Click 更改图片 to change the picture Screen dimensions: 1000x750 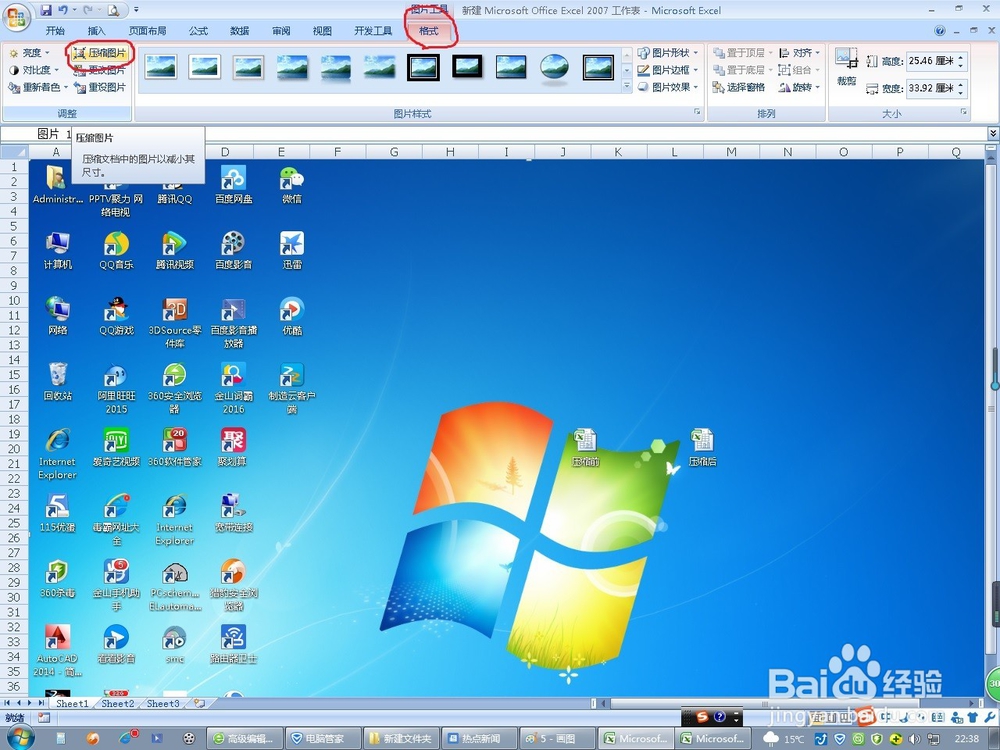pyautogui.click(x=100, y=70)
